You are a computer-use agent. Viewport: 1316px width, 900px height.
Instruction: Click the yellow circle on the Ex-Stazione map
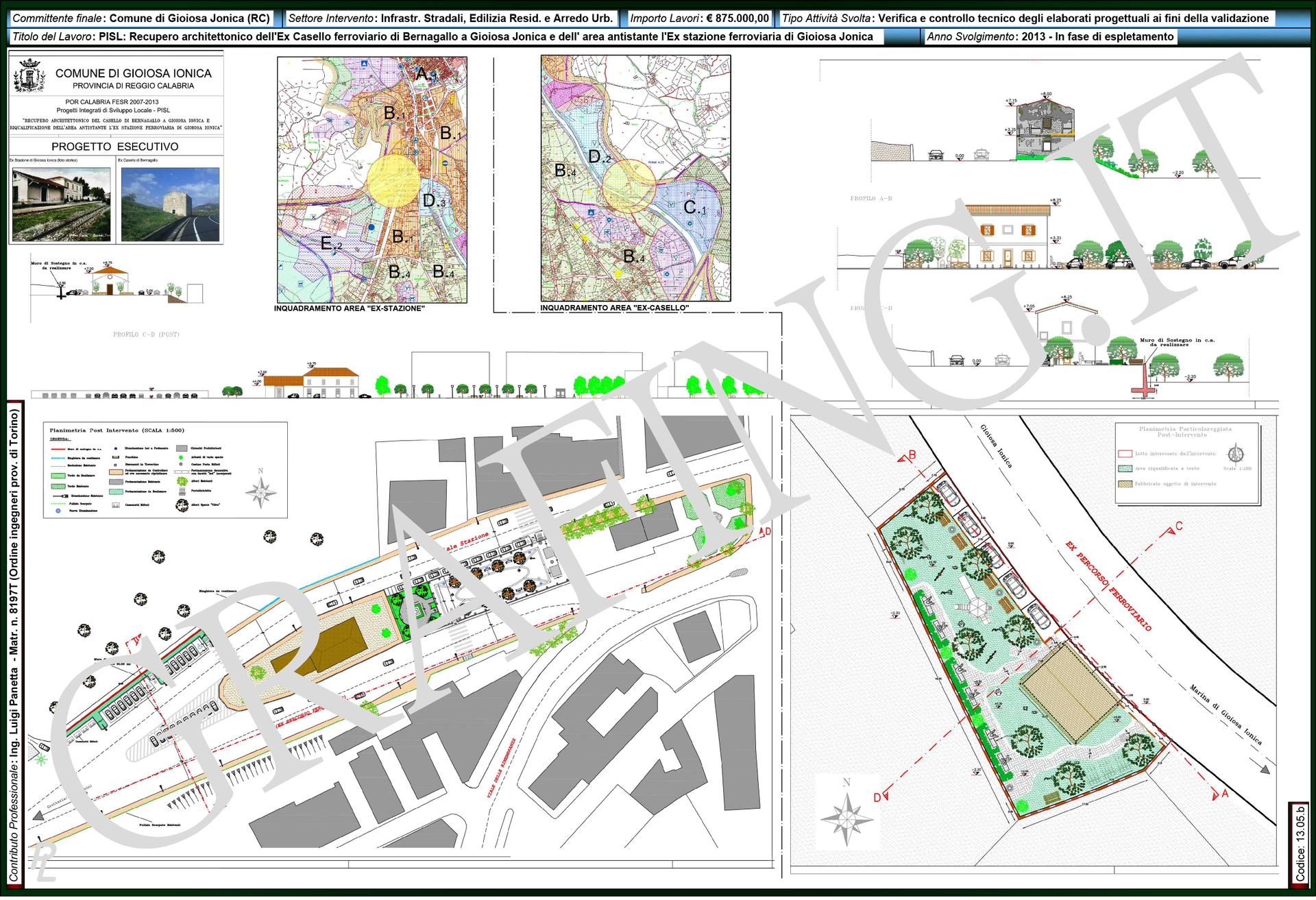[393, 180]
